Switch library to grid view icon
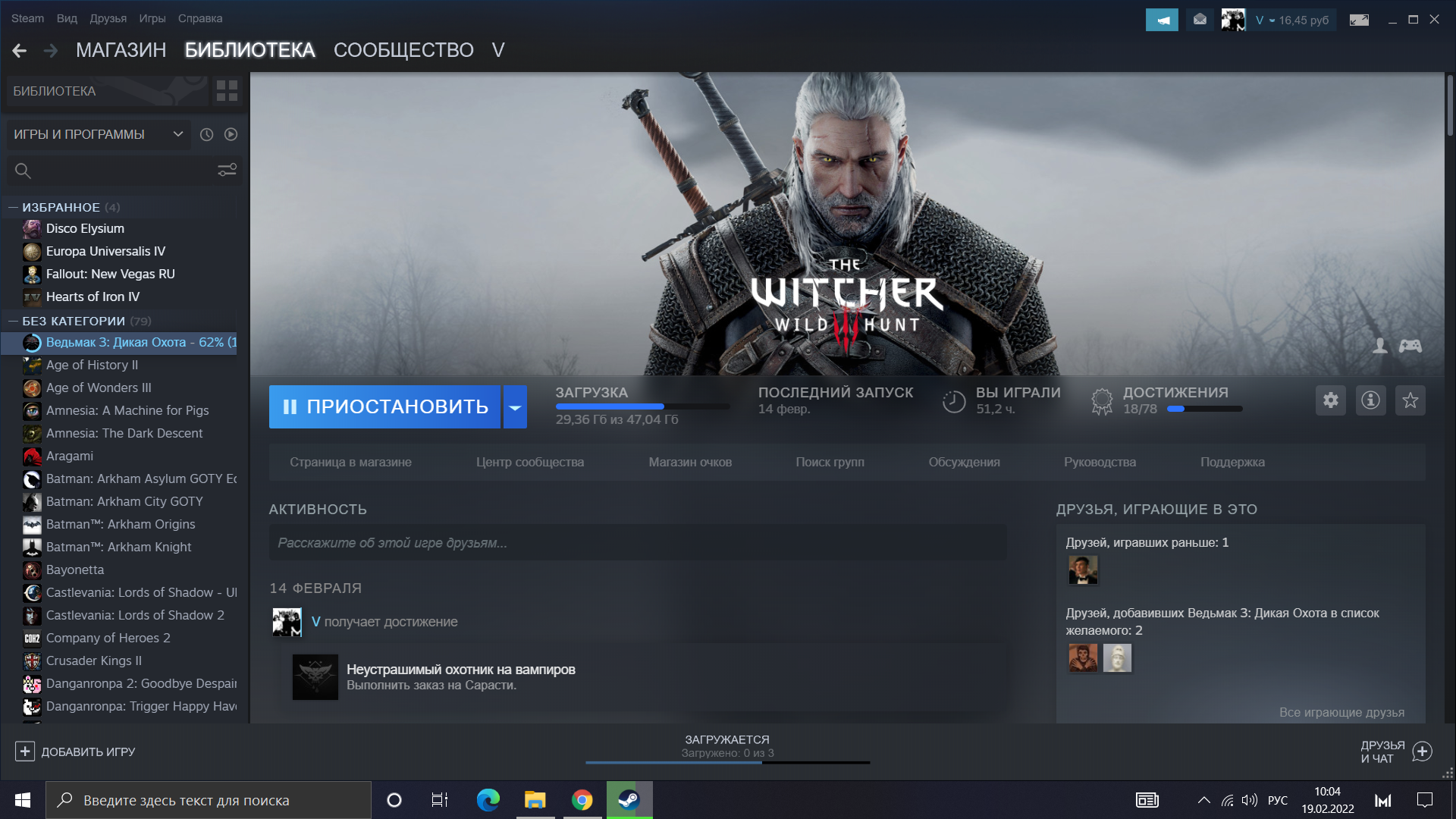The width and height of the screenshot is (1456, 819). [x=227, y=91]
